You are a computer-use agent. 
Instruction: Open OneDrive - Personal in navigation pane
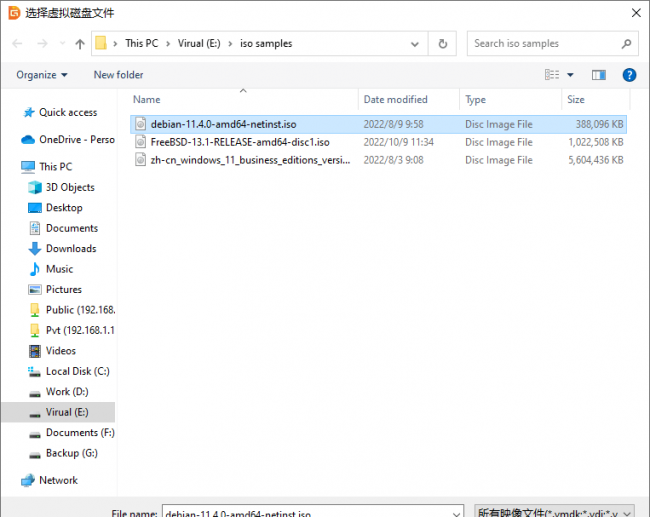[77, 140]
